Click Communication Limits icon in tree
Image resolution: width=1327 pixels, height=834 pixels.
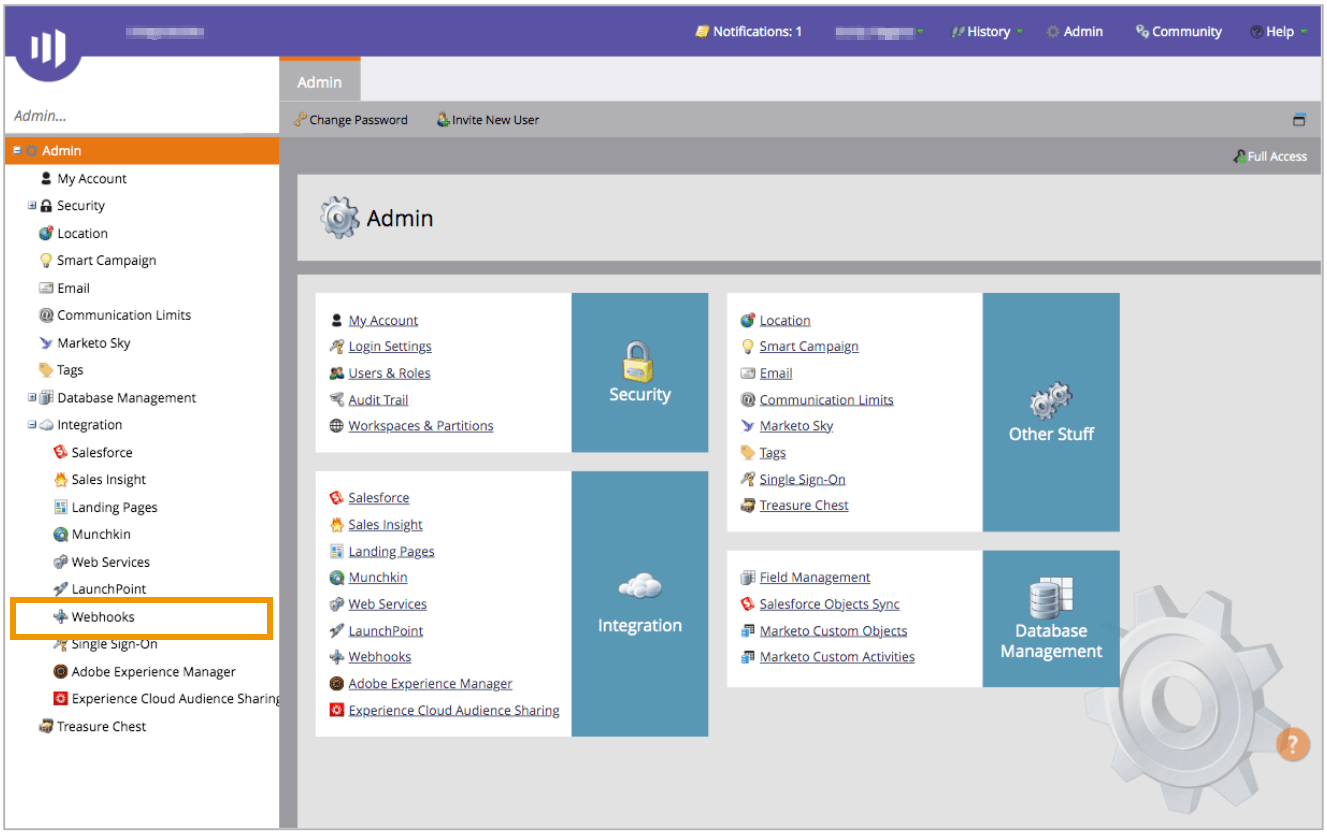tap(46, 315)
